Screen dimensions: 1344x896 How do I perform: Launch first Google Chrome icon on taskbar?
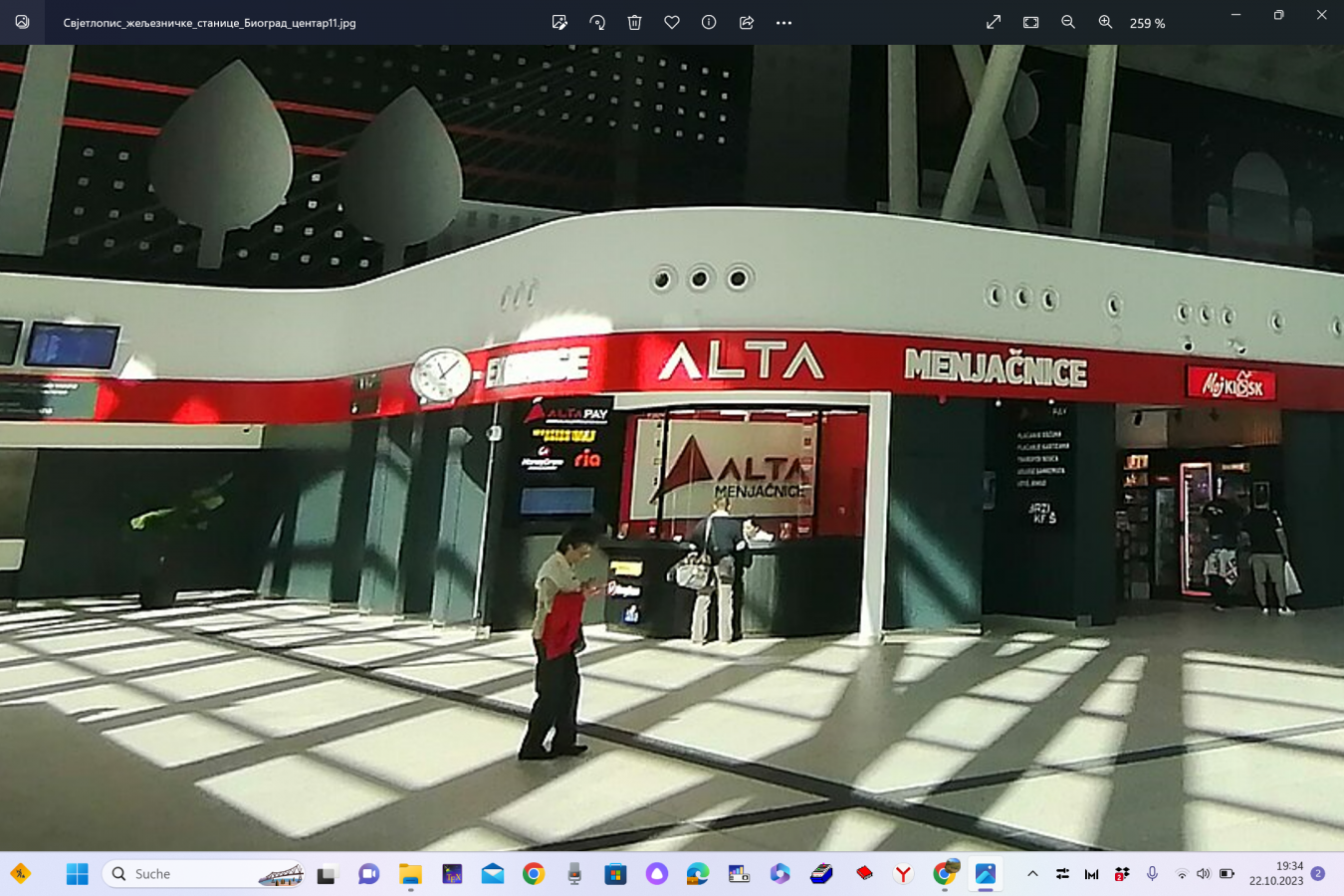point(534,874)
